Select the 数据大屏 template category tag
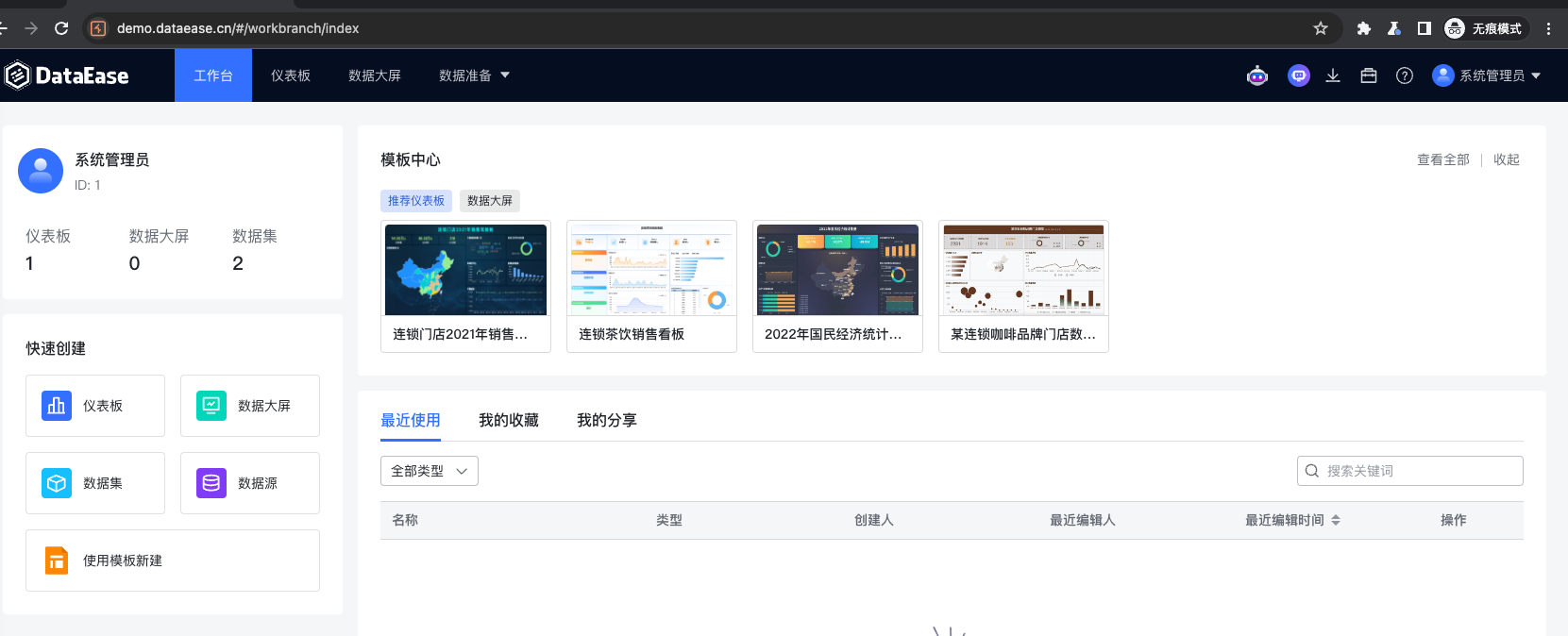 pyautogui.click(x=490, y=201)
